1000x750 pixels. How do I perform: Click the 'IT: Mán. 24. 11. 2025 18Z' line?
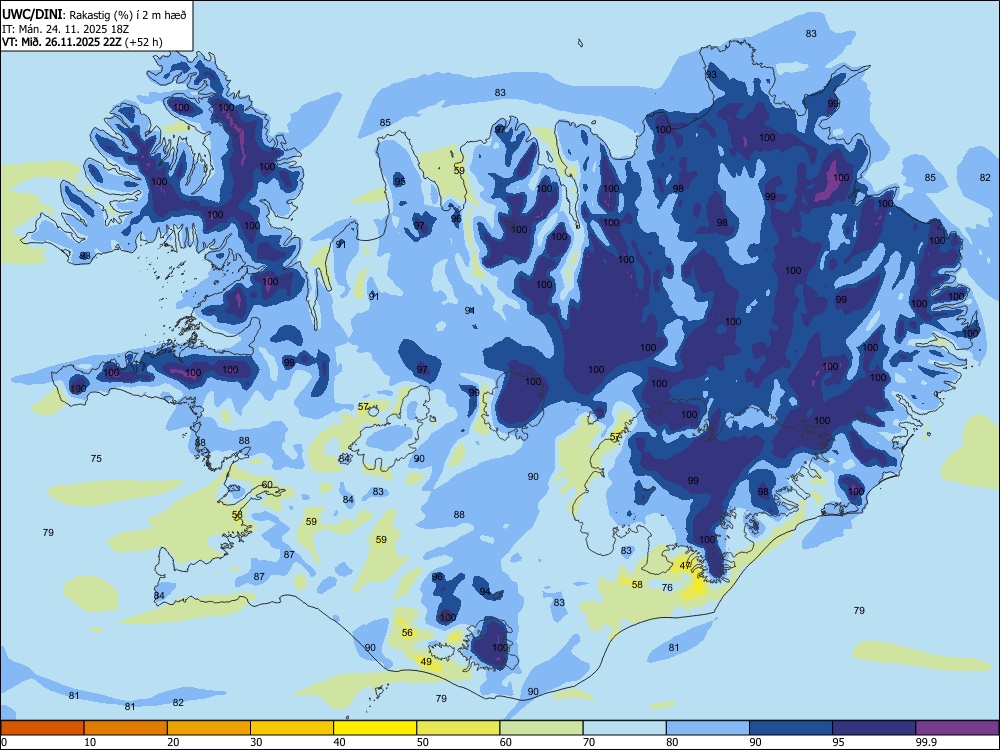click(x=66, y=29)
